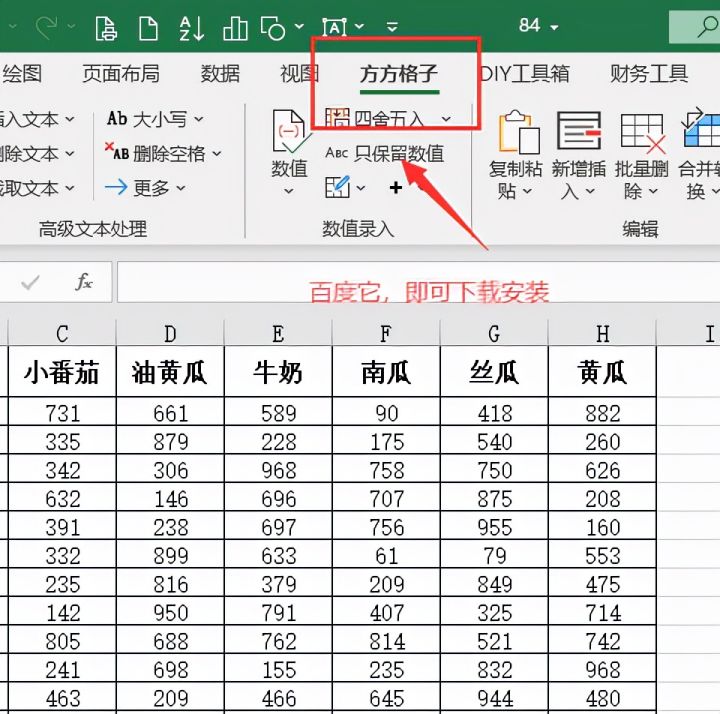Image resolution: width=720 pixels, height=714 pixels.
Task: Select column C header
Action: coord(62,333)
